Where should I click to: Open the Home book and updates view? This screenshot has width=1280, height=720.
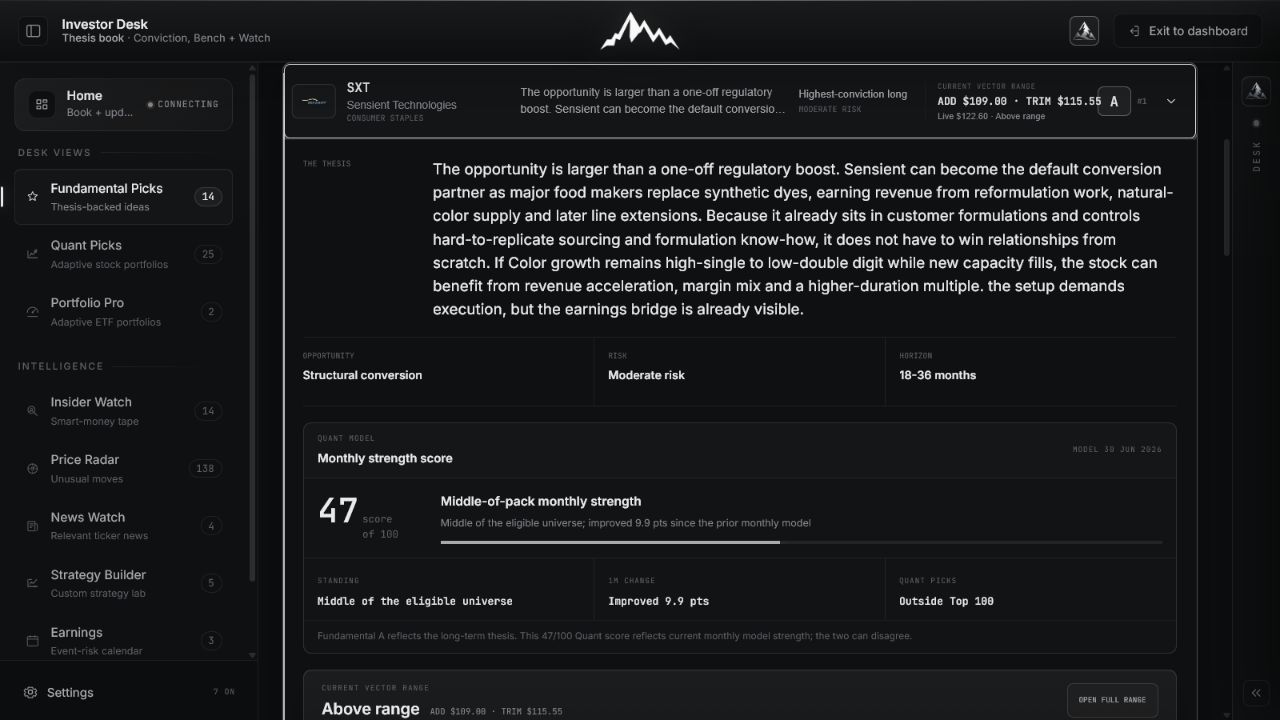(x=123, y=104)
